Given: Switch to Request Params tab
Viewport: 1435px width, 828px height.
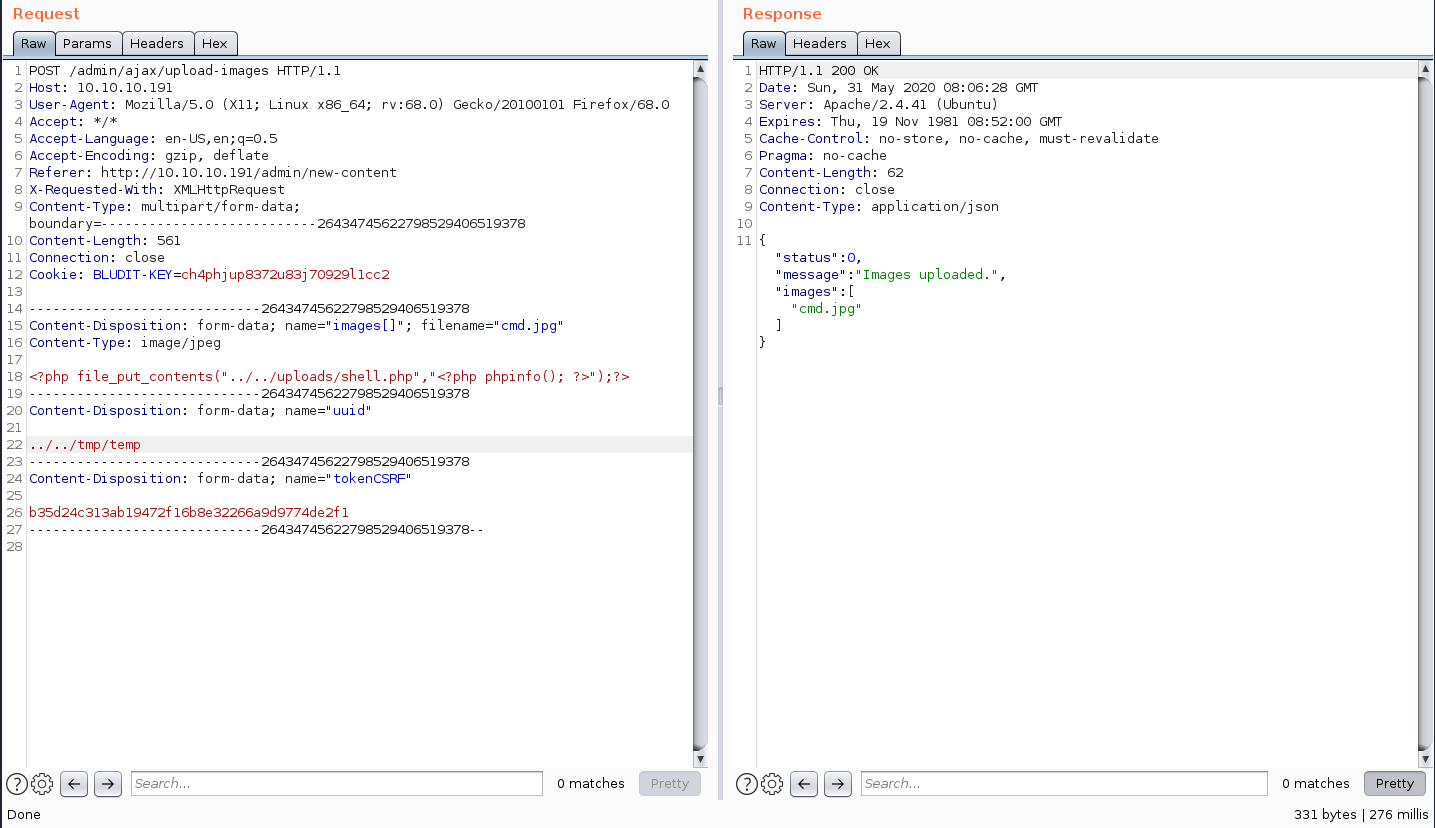Looking at the screenshot, I should point(87,43).
